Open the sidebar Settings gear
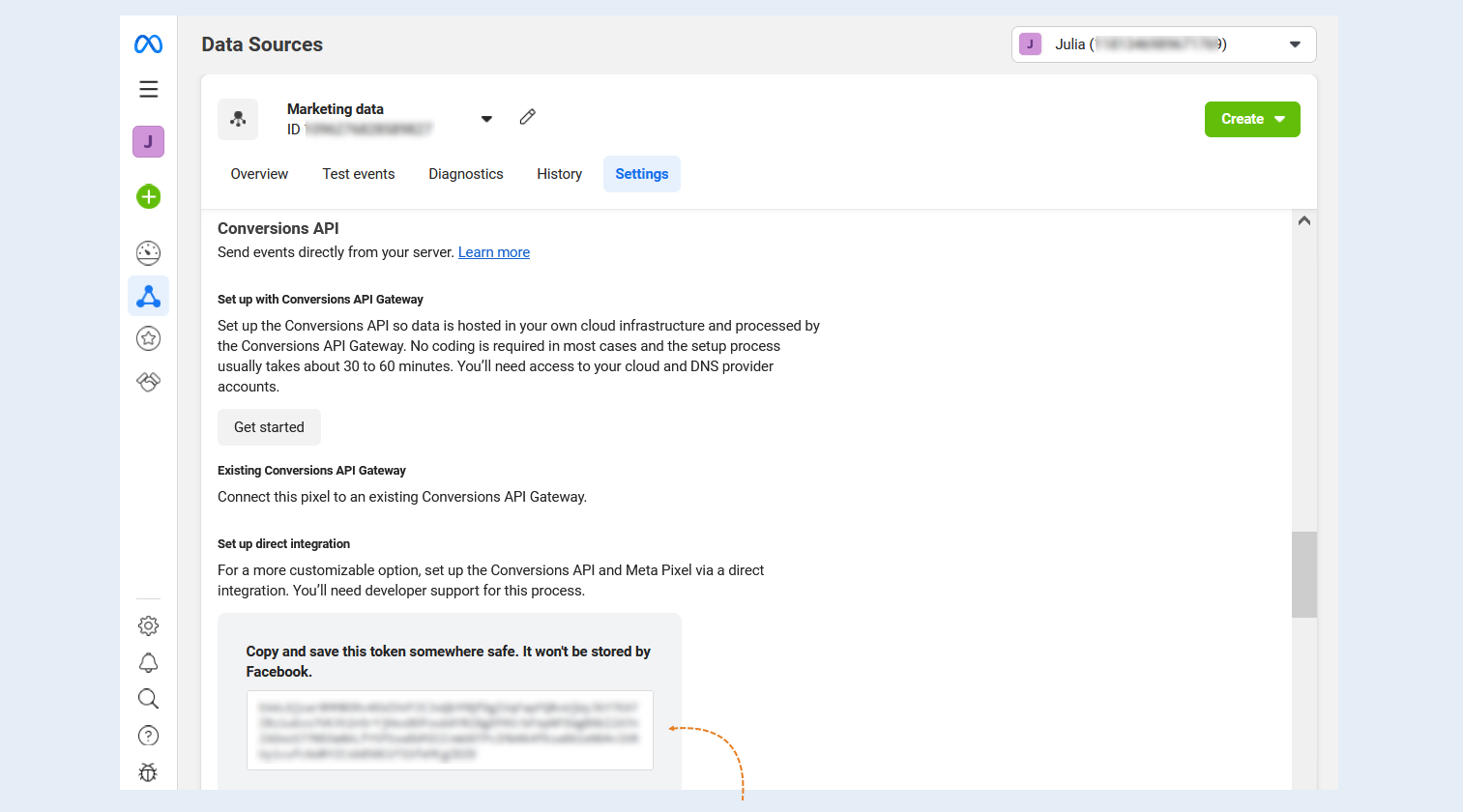Screen dimensions: 1463x812 (x=148, y=625)
